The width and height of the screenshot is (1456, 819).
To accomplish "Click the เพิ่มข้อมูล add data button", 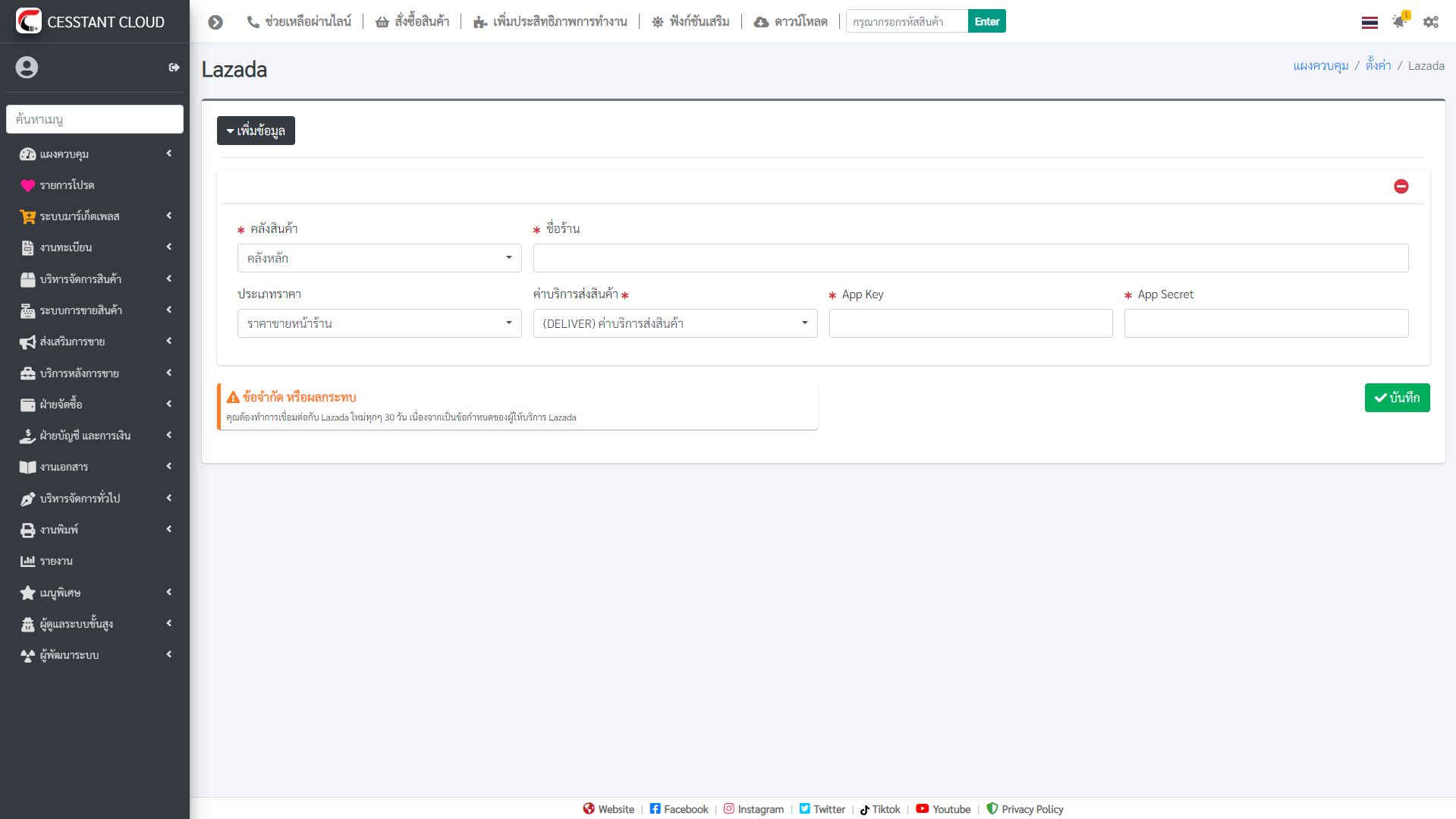I will point(256,131).
